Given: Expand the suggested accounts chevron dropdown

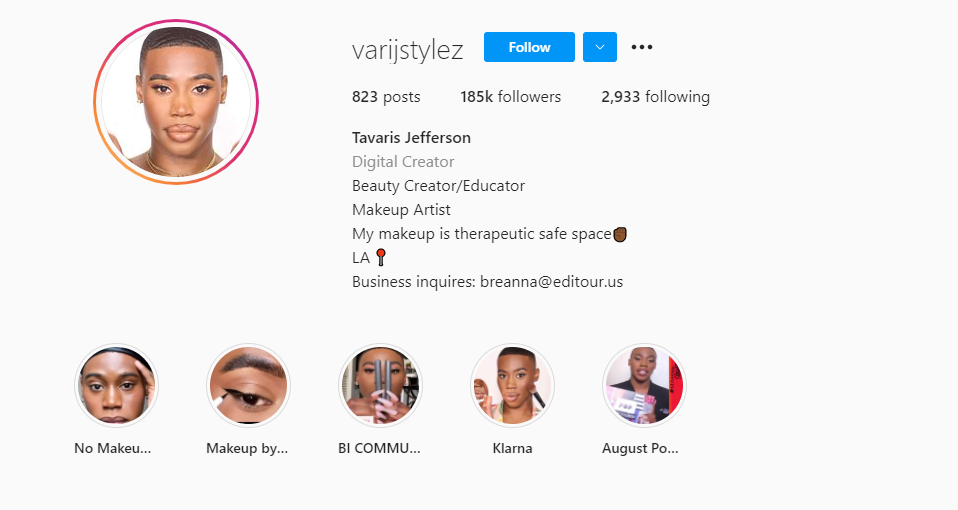Looking at the screenshot, I should click(x=599, y=47).
